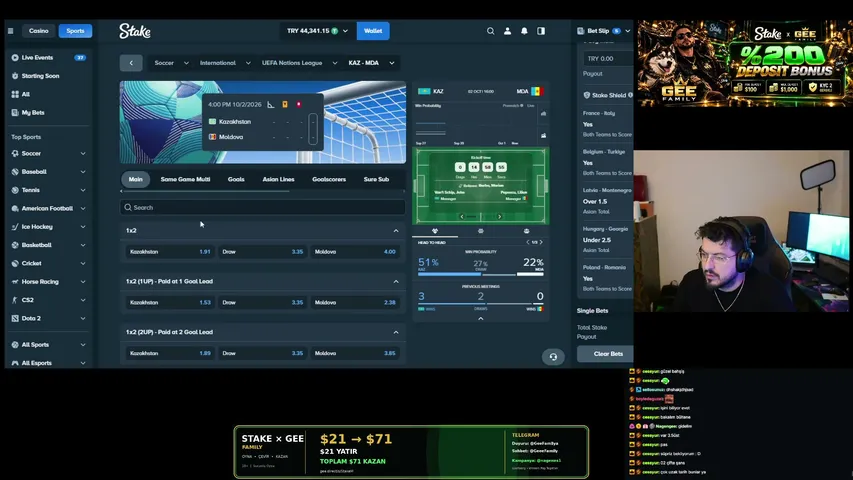The image size is (853, 480).
Task: Go to previous head-to-head page arrow
Action: pyautogui.click(x=528, y=242)
